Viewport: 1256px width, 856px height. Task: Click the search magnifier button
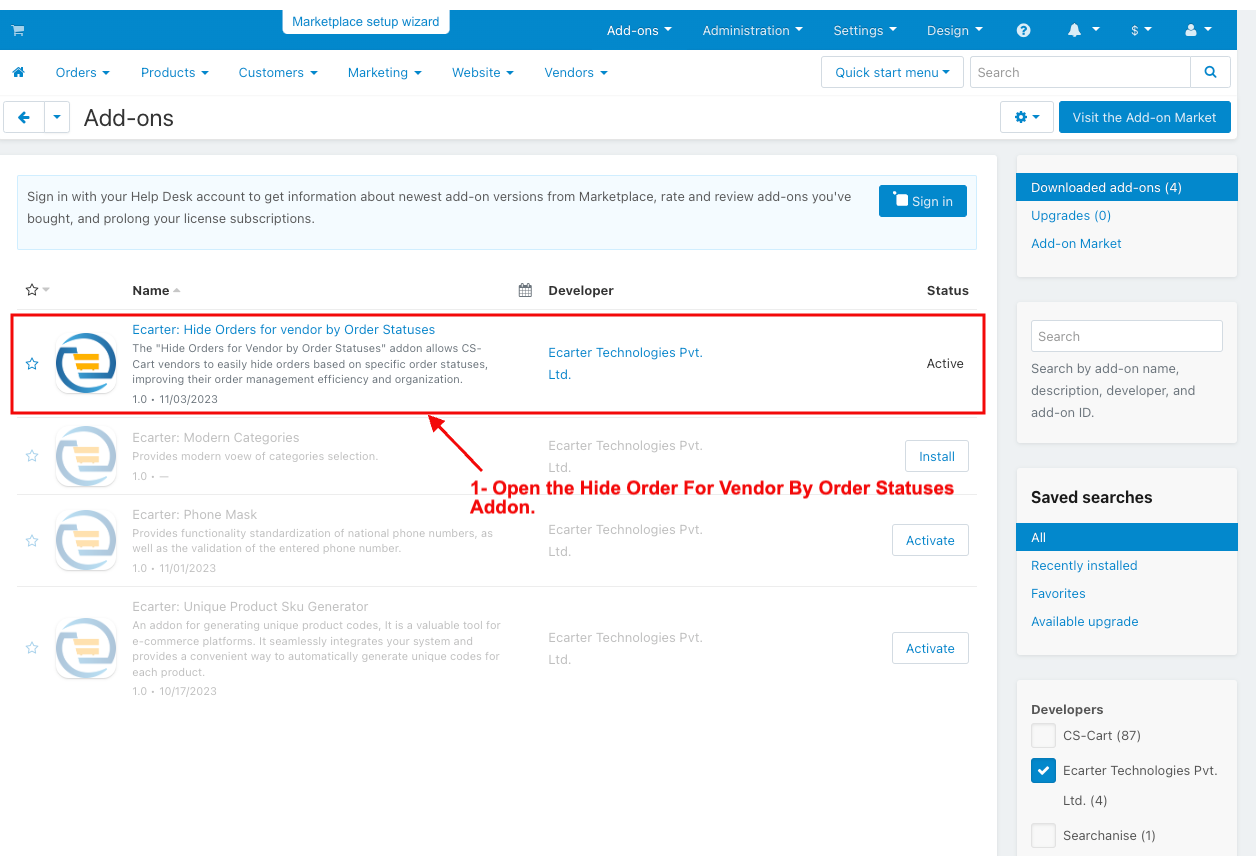(1210, 72)
